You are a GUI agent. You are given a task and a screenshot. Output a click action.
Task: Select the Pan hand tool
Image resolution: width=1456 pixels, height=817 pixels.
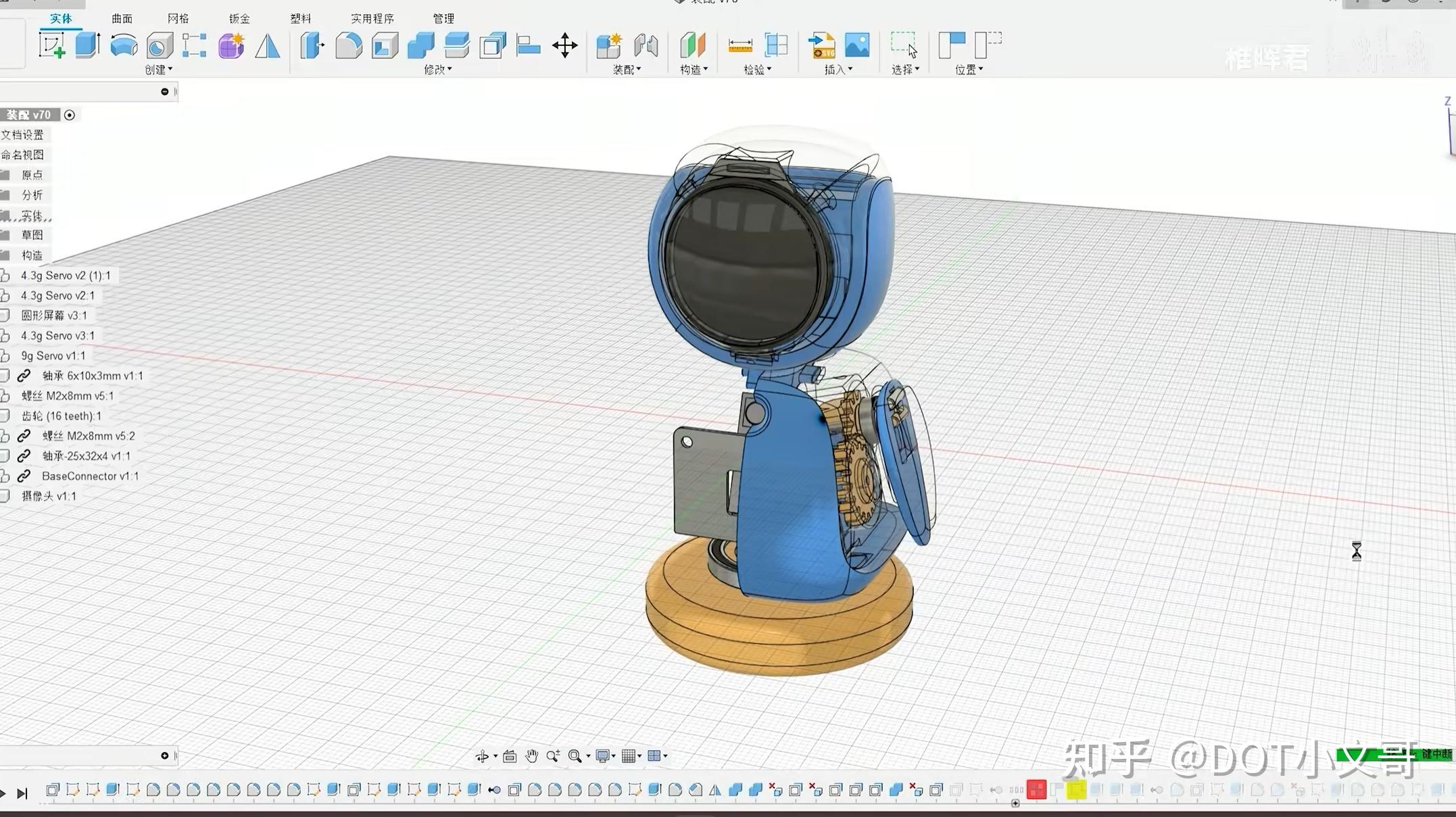click(x=532, y=756)
